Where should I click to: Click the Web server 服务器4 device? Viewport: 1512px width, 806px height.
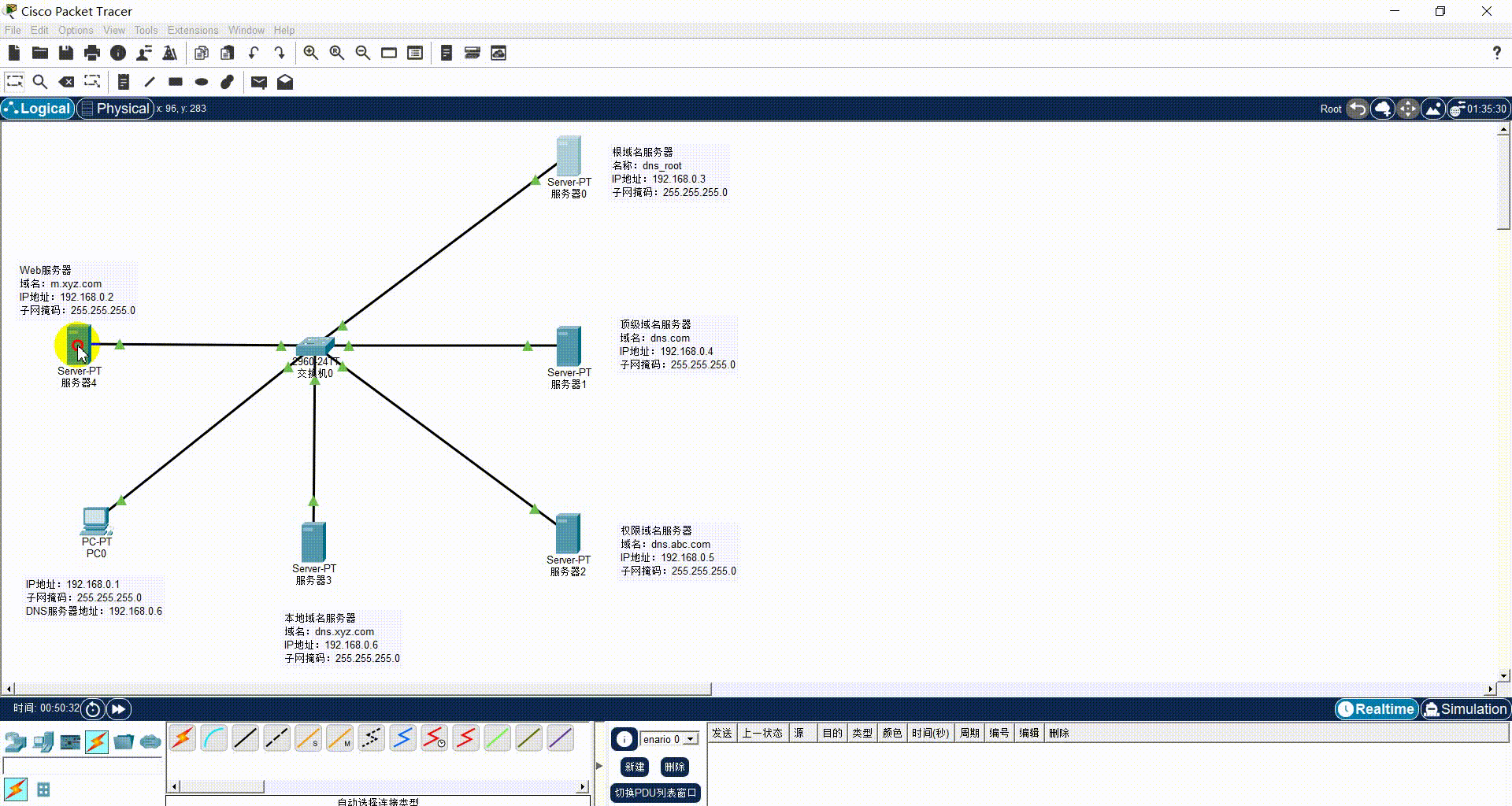click(x=78, y=345)
